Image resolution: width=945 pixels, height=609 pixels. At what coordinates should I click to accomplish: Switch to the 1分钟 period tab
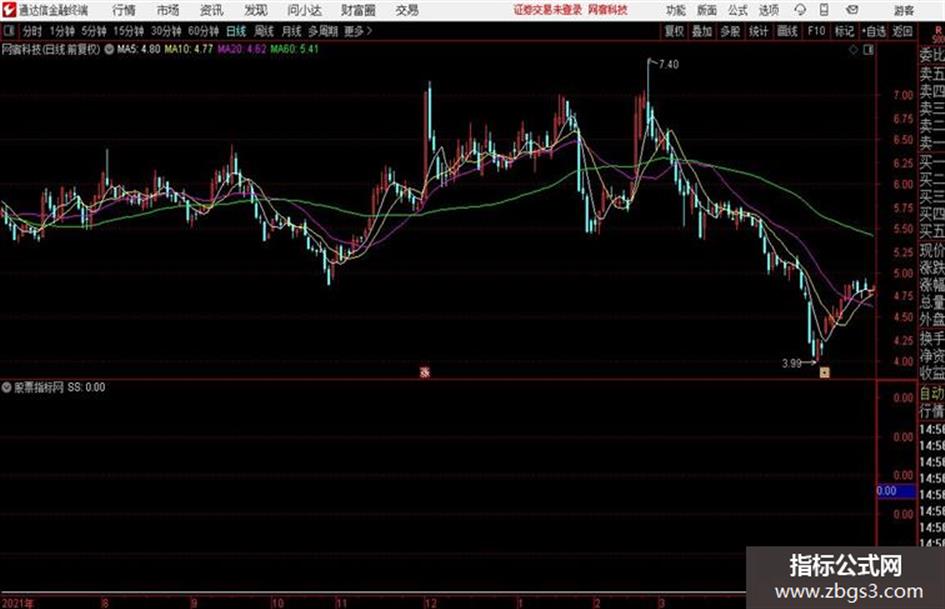point(62,31)
